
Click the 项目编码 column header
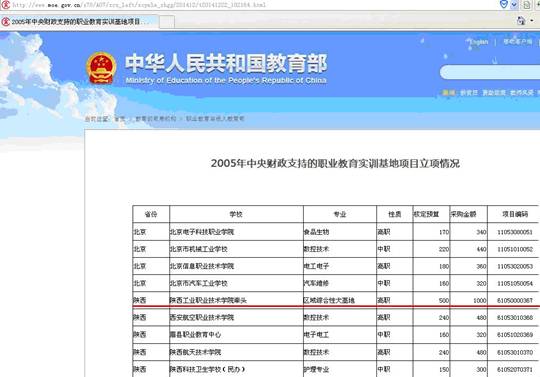[x=515, y=214]
